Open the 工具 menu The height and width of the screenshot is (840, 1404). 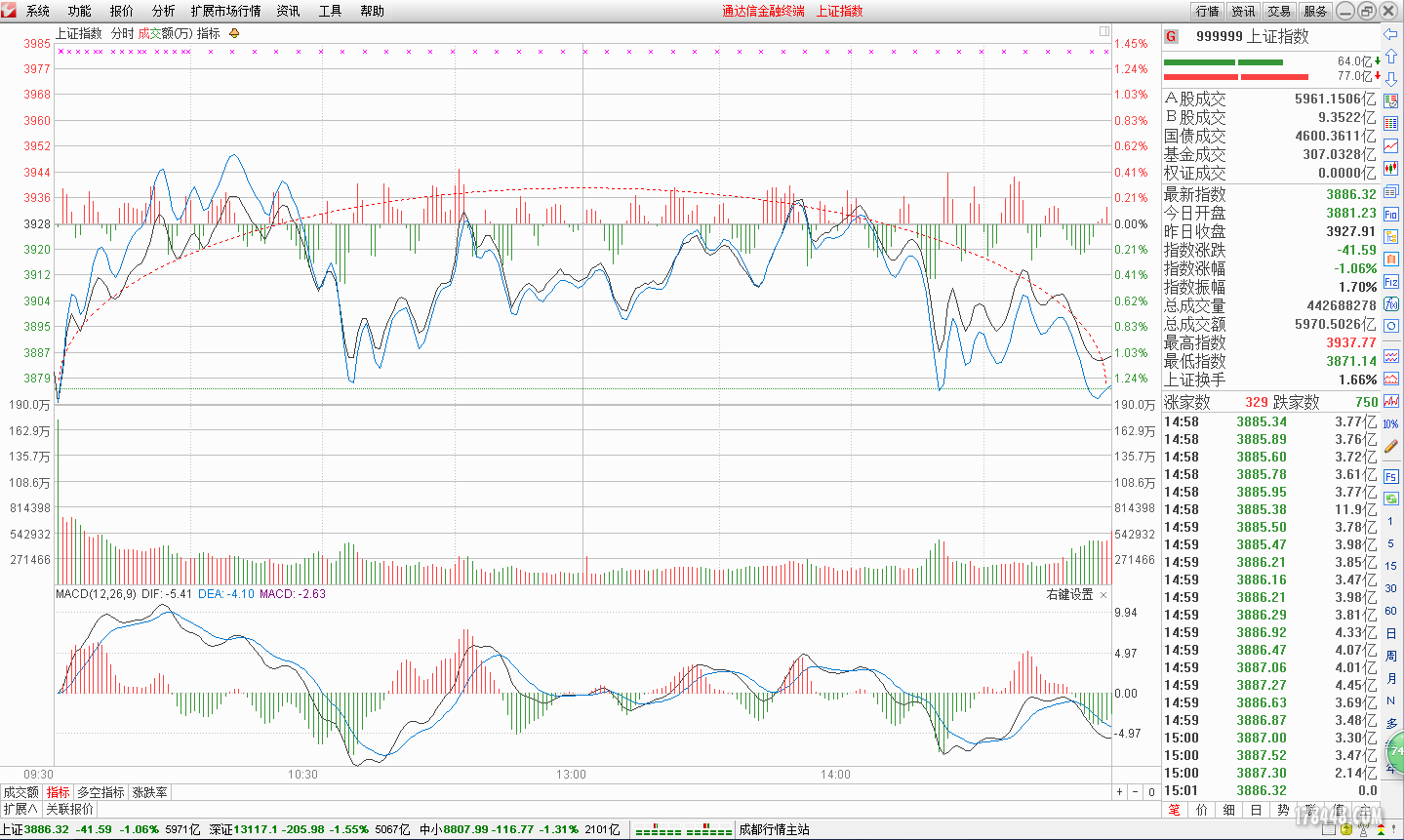[x=331, y=11]
